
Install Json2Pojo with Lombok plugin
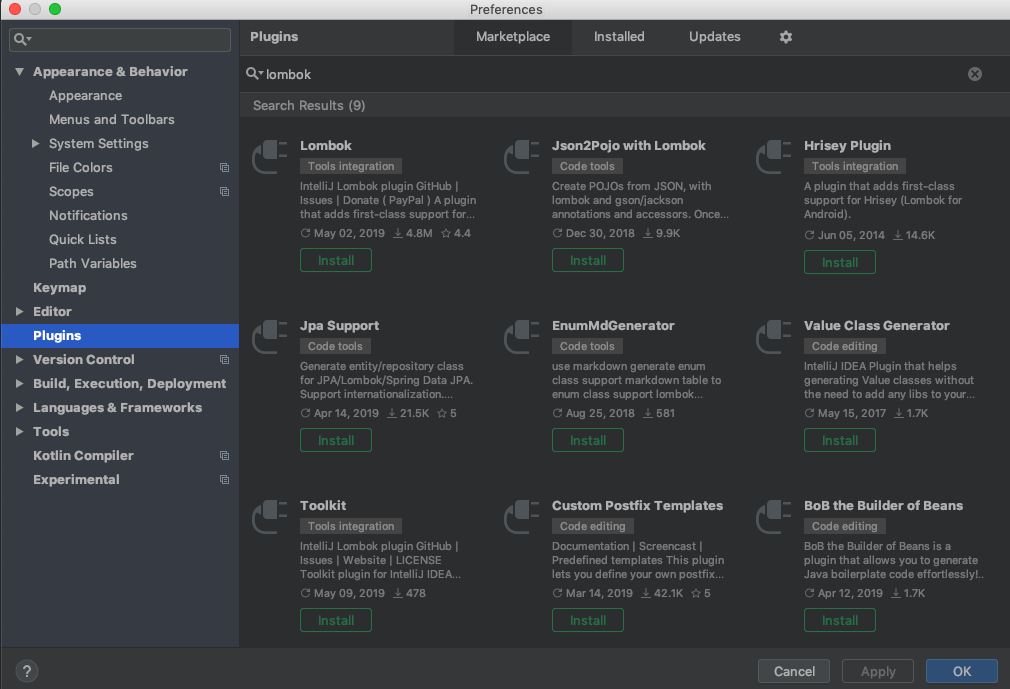coord(587,260)
